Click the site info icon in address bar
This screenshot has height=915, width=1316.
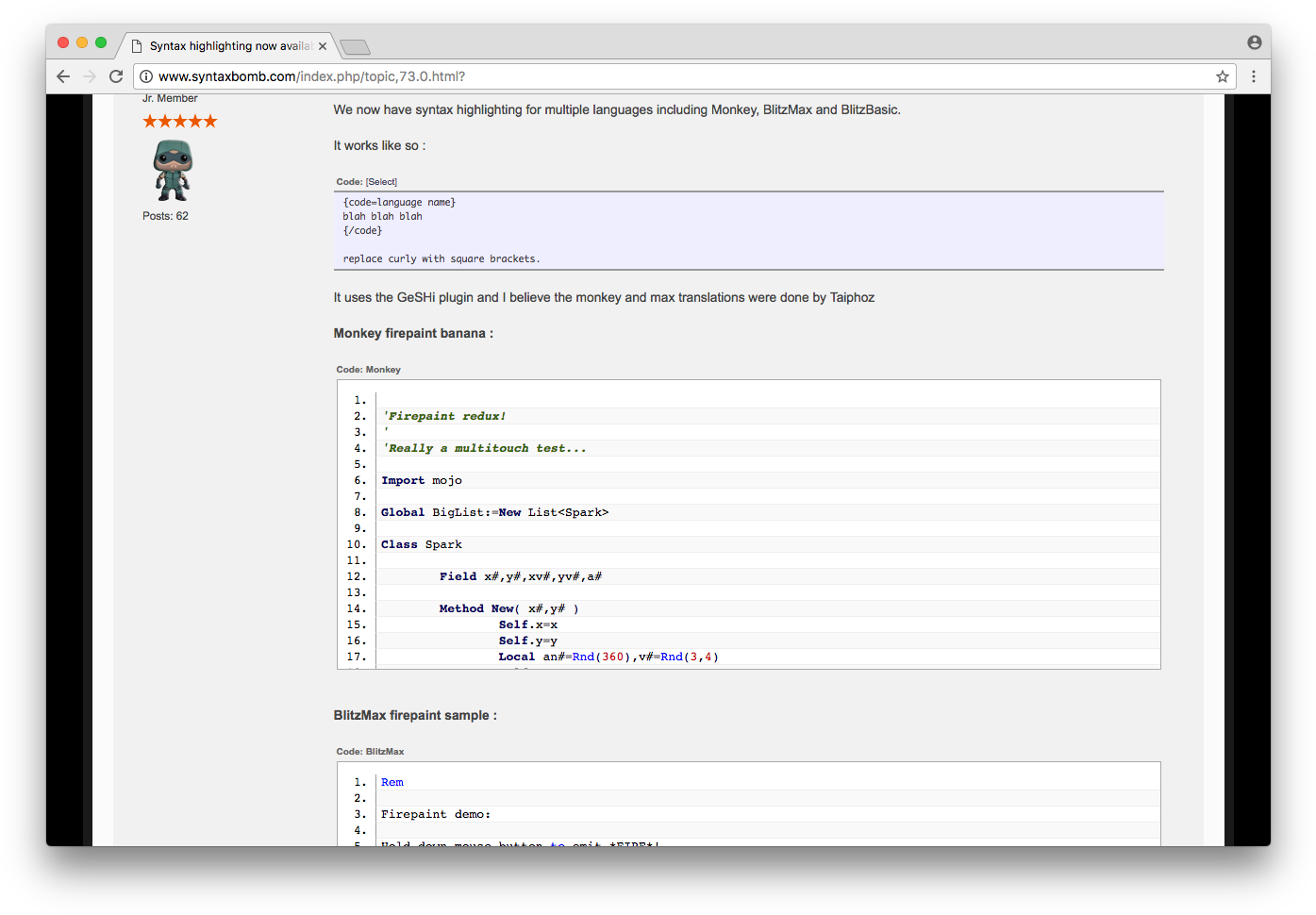tap(146, 76)
